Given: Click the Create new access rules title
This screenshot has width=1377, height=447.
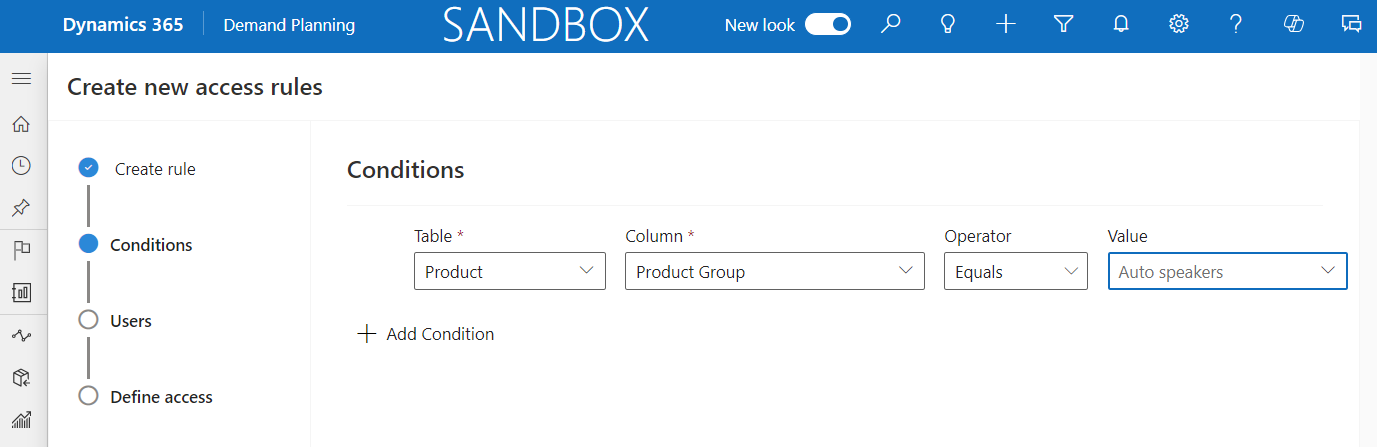Looking at the screenshot, I should (x=195, y=87).
